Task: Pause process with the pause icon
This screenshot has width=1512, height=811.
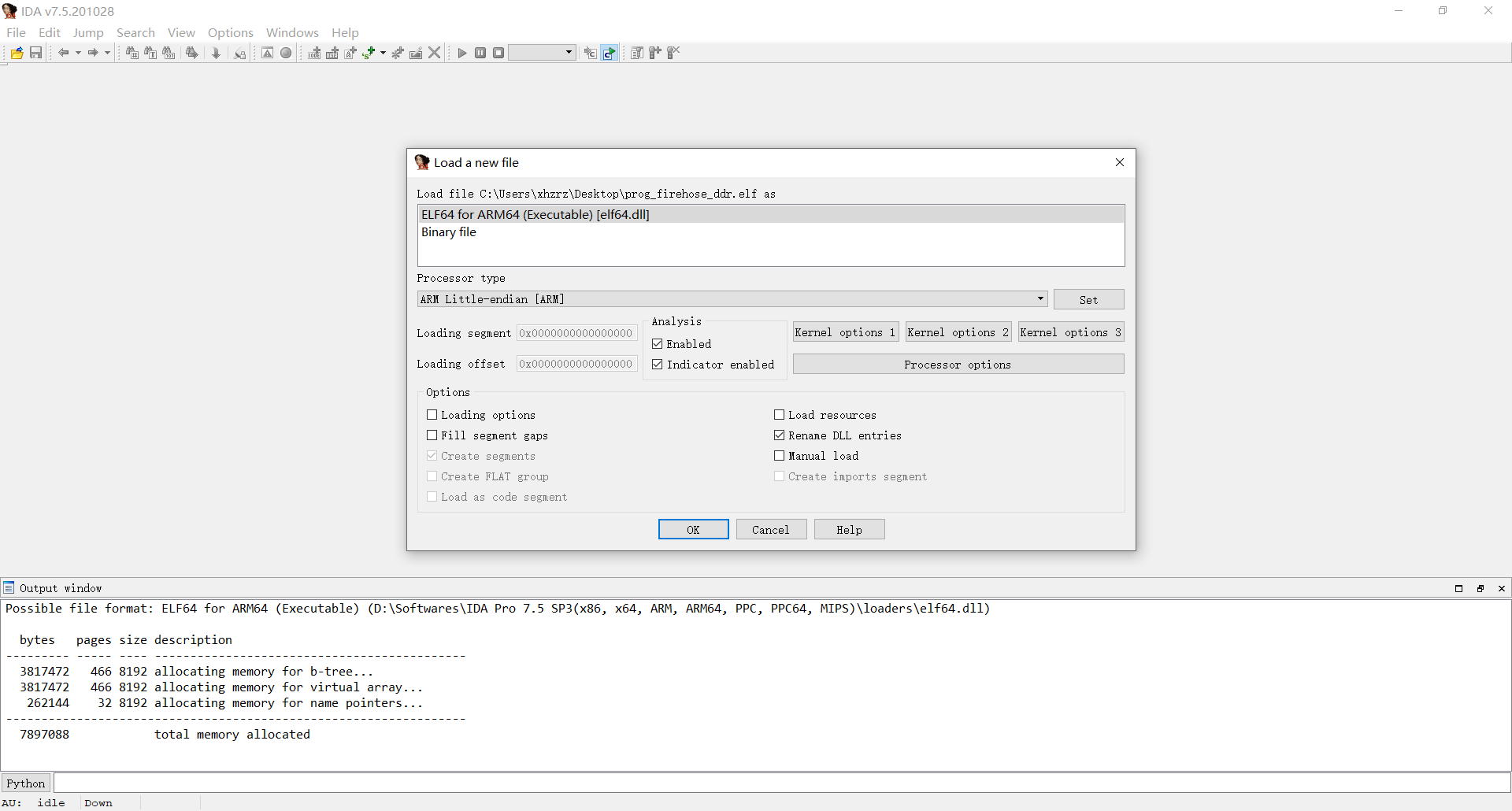Action: click(480, 53)
